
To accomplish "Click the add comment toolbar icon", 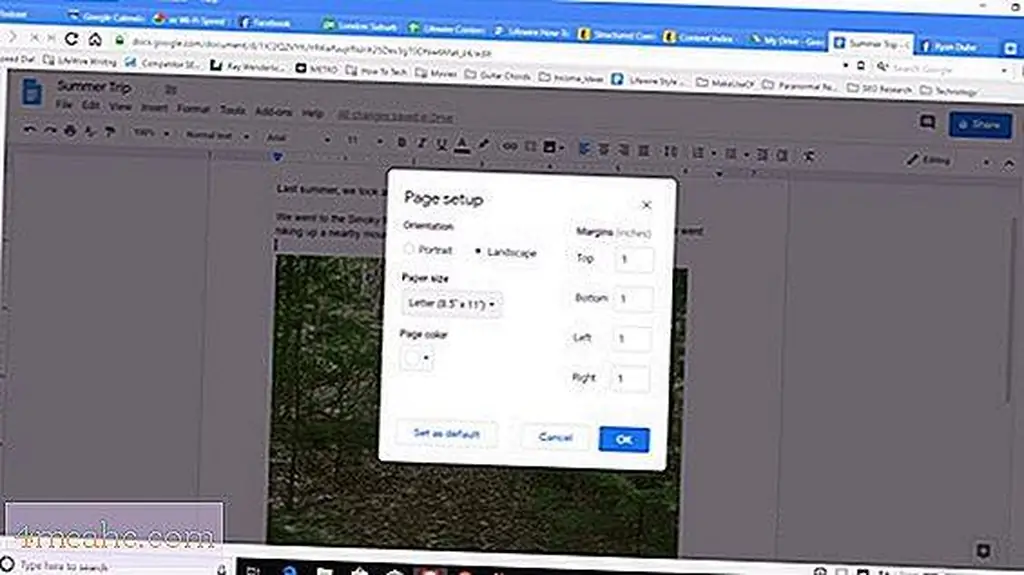I will (530, 147).
